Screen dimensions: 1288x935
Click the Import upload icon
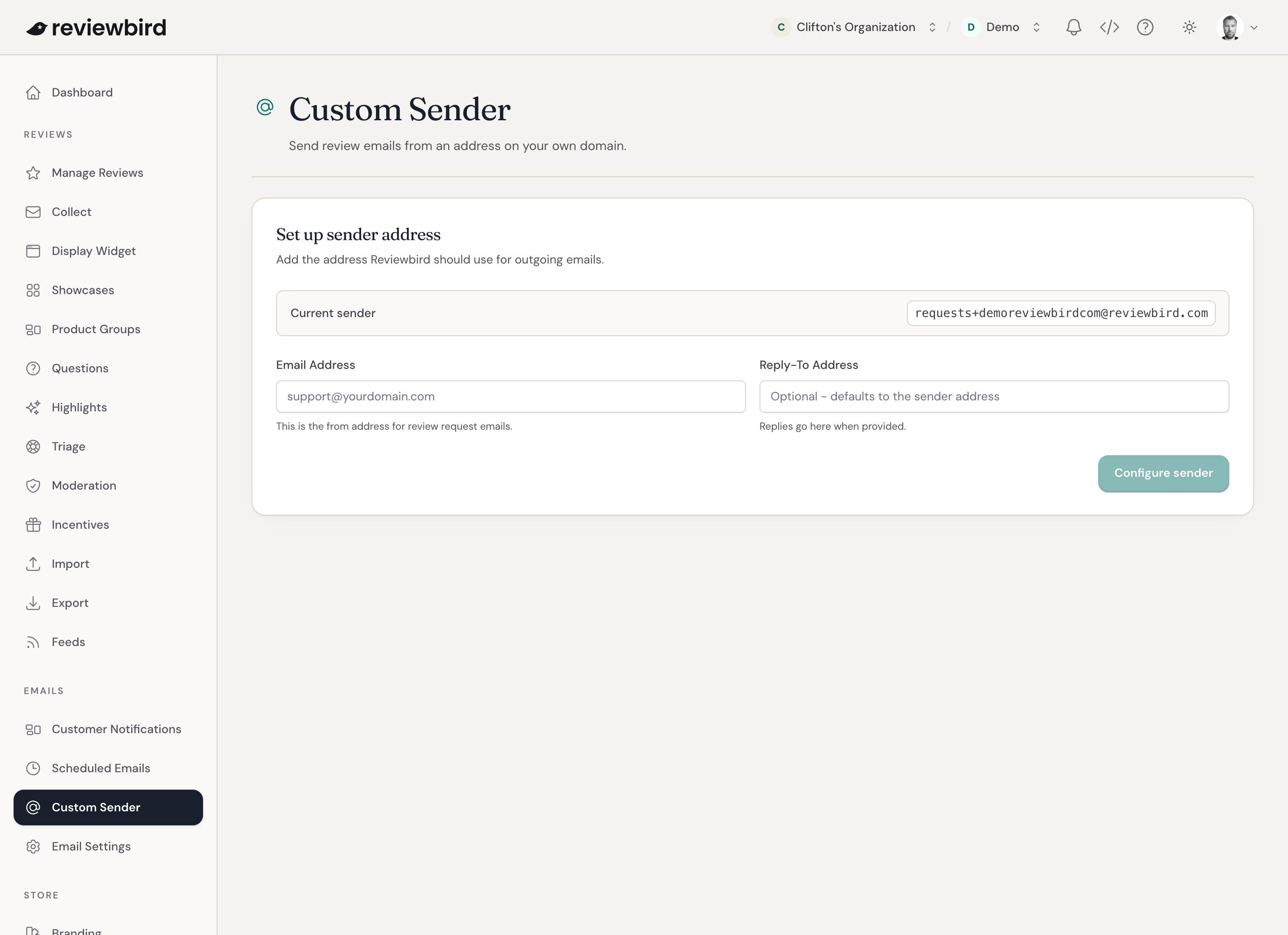(33, 564)
